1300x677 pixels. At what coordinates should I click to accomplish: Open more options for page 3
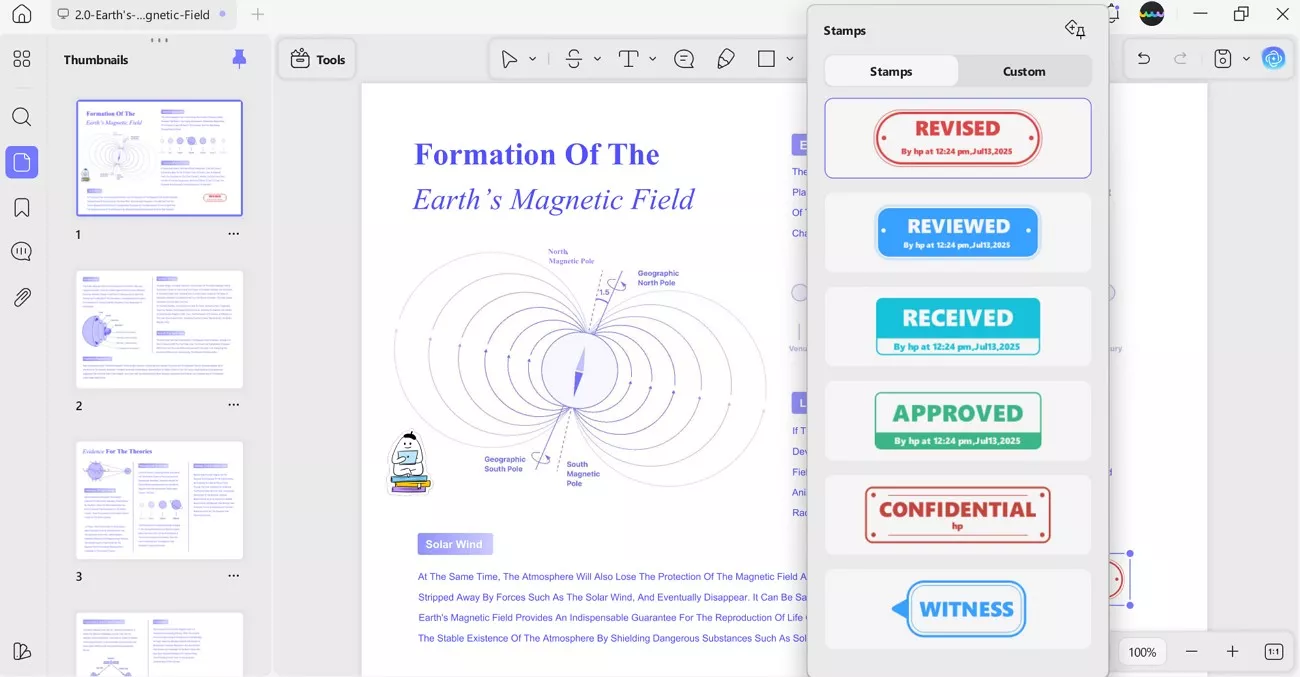pos(234,576)
